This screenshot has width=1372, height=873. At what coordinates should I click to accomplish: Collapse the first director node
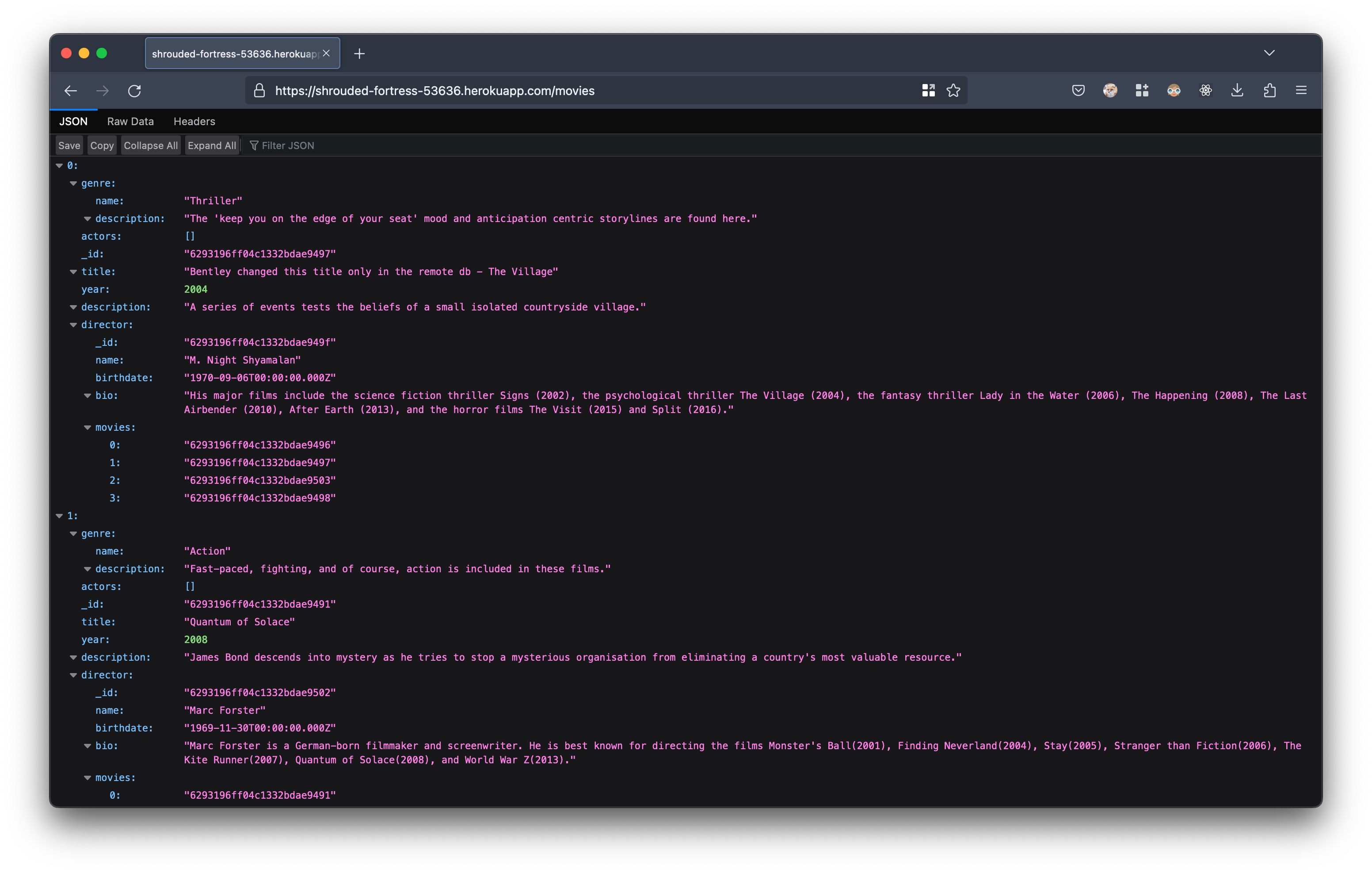[73, 325]
